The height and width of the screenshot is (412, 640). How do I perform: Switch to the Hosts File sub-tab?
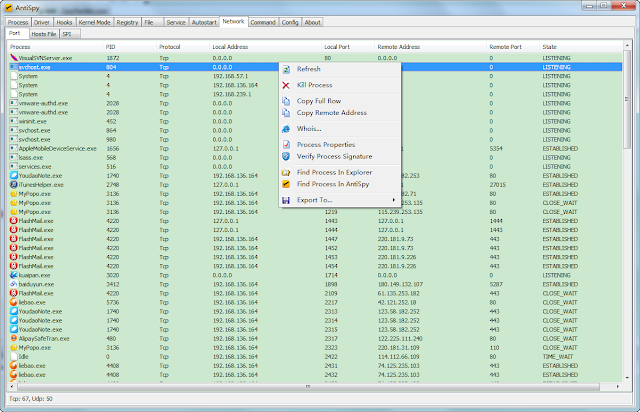point(44,34)
